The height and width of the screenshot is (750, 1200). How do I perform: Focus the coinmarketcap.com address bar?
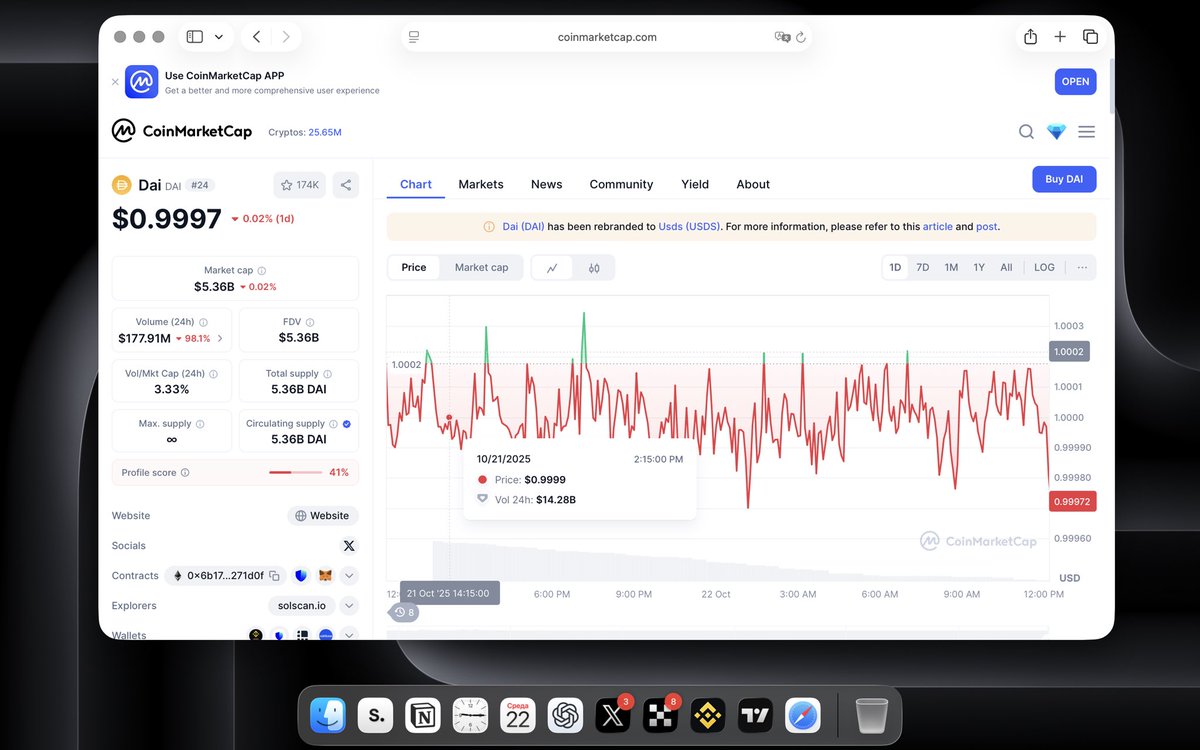pyautogui.click(x=607, y=37)
